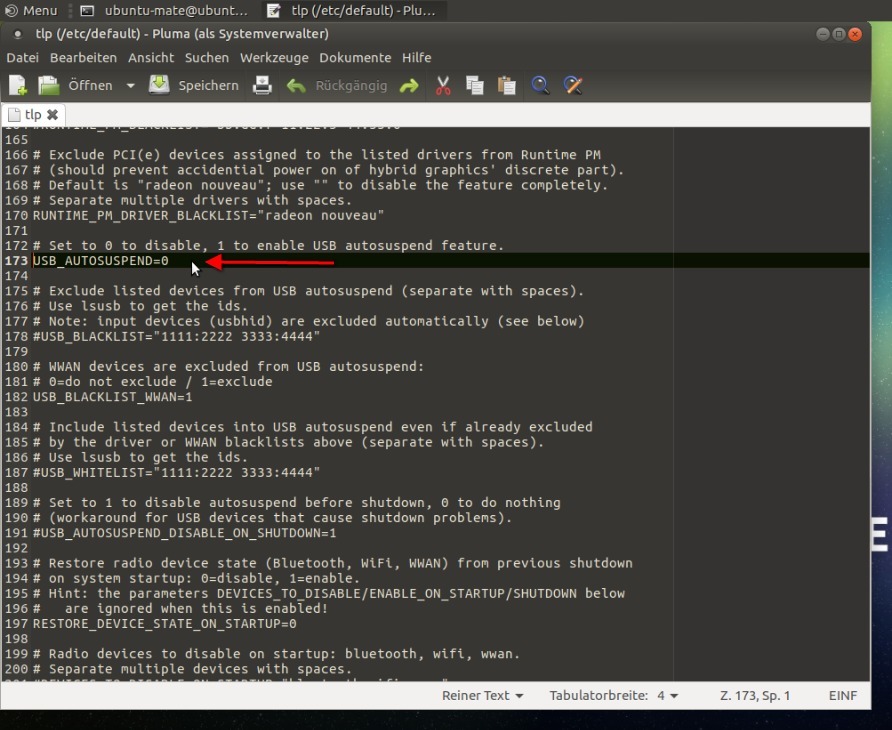Click the Speichern save button
Screen dimensions: 892x730
coord(195,86)
